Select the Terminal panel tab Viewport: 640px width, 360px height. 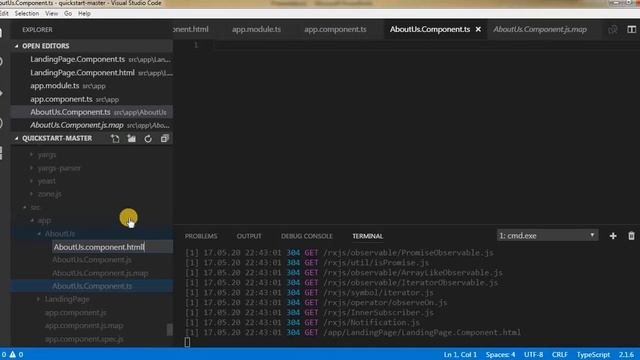tap(367, 236)
